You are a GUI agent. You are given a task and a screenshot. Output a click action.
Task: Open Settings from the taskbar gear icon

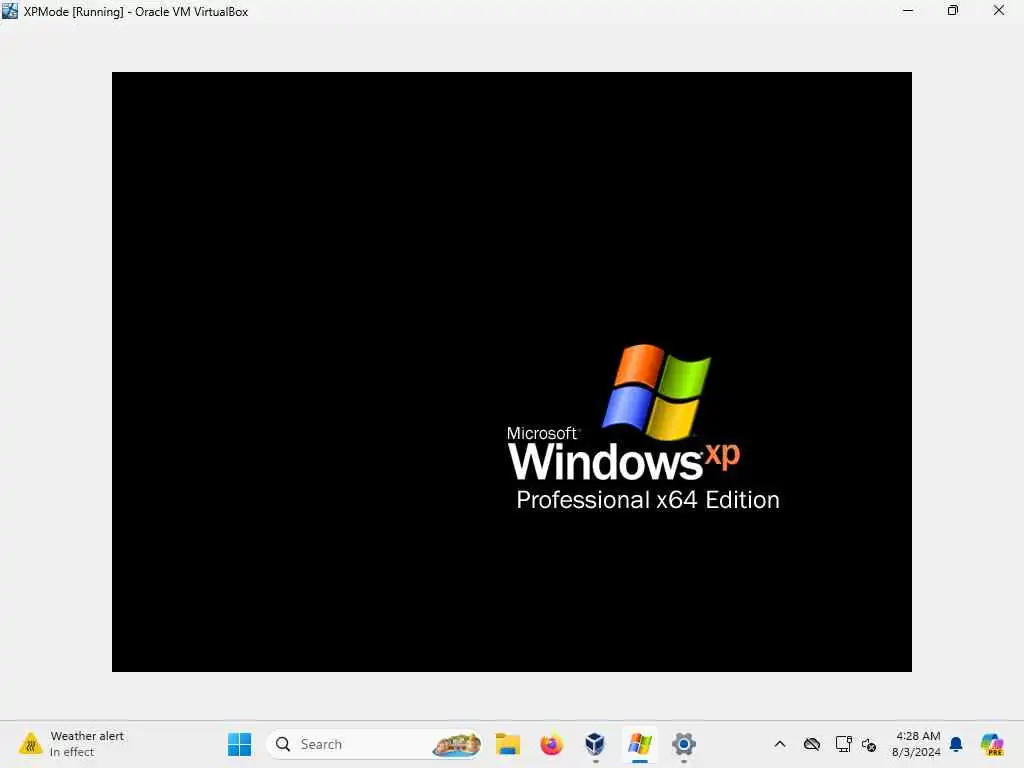tap(683, 744)
